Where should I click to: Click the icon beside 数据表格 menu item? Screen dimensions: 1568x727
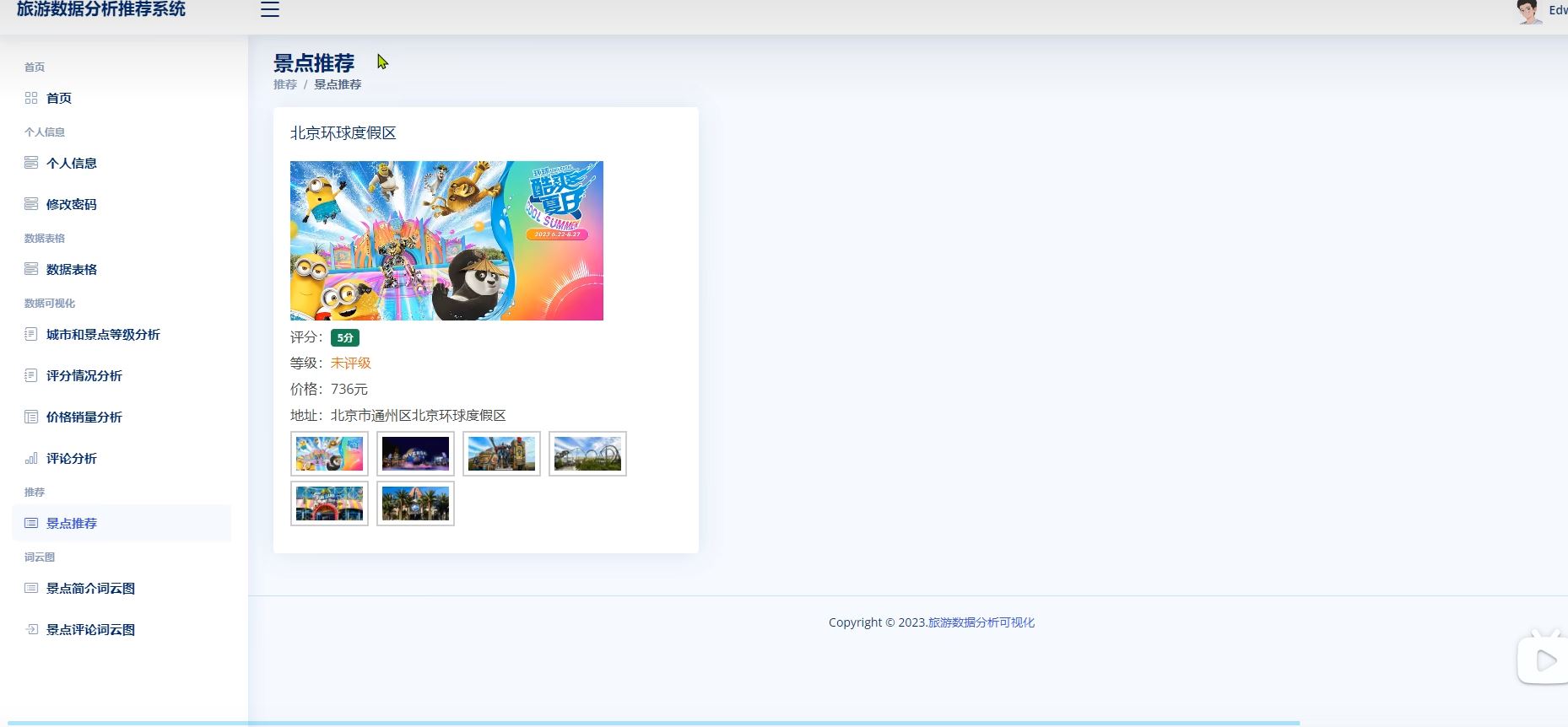coord(31,269)
